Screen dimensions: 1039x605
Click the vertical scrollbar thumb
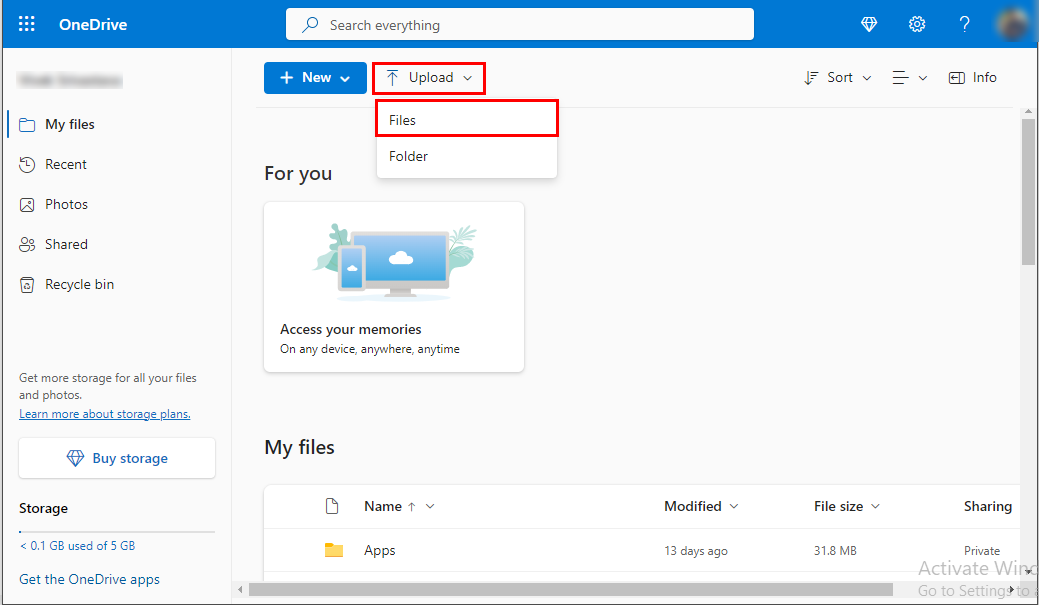pos(1028,192)
